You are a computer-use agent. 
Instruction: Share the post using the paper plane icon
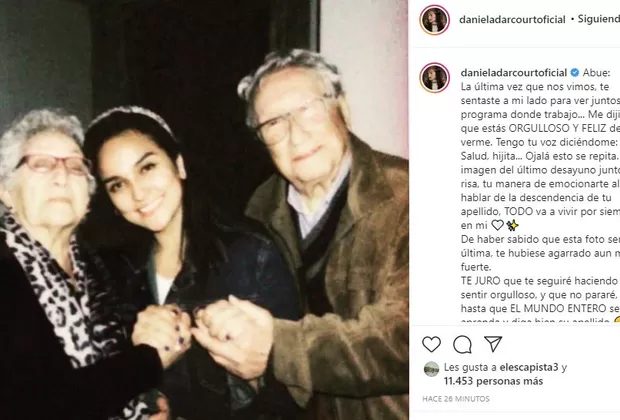(493, 344)
